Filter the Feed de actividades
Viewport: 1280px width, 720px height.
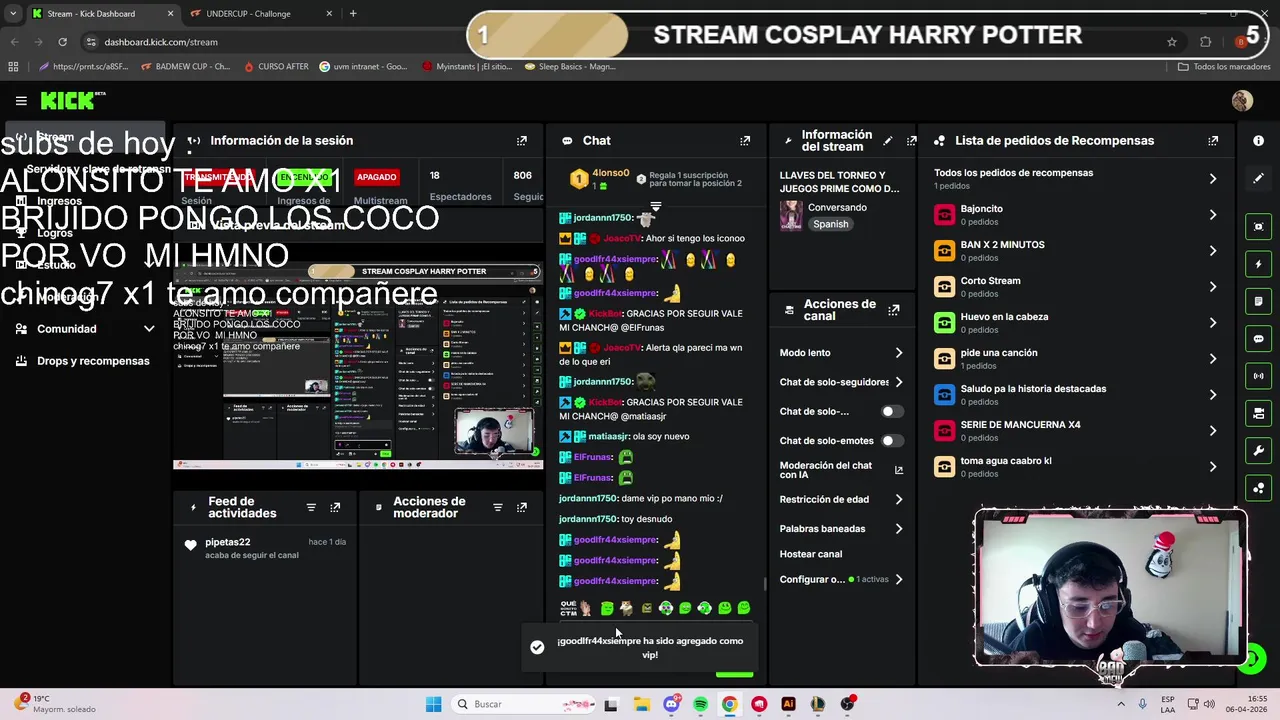click(x=311, y=508)
